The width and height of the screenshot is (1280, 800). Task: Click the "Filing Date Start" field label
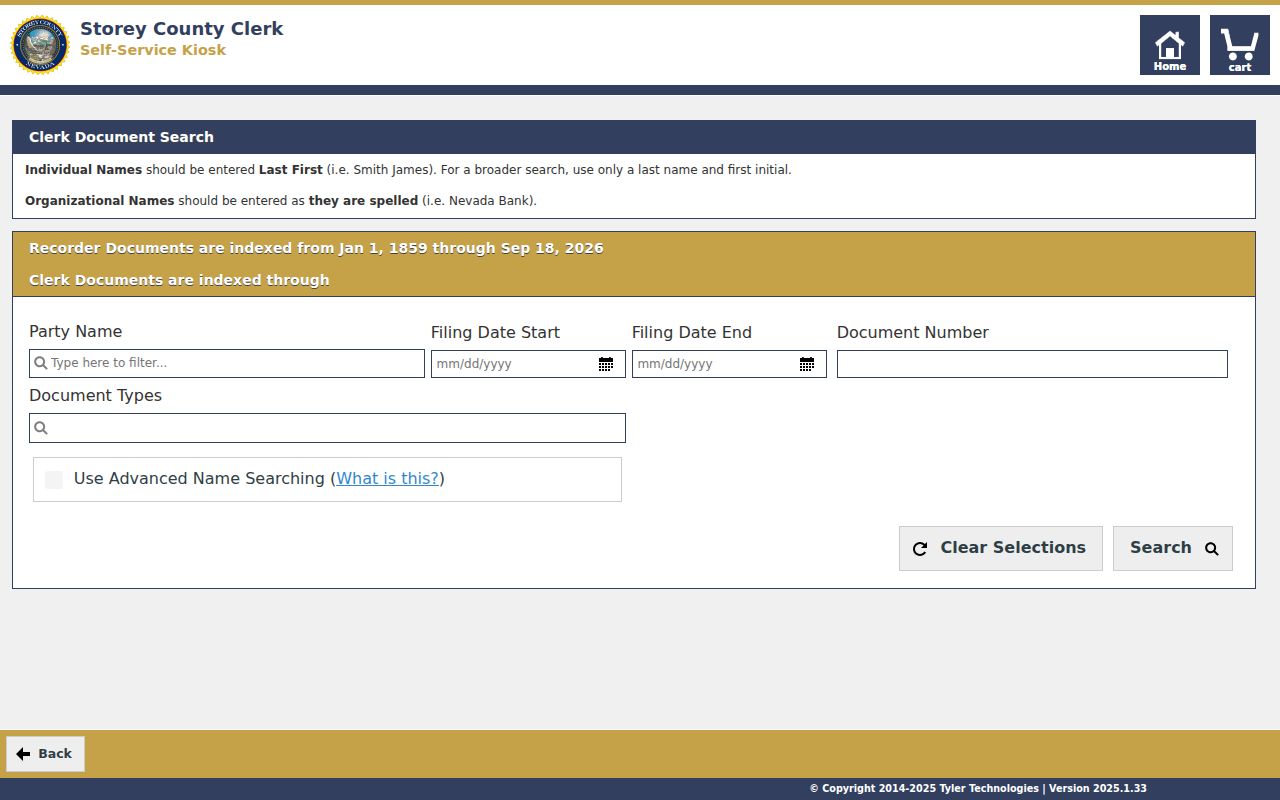pyautogui.click(x=495, y=333)
